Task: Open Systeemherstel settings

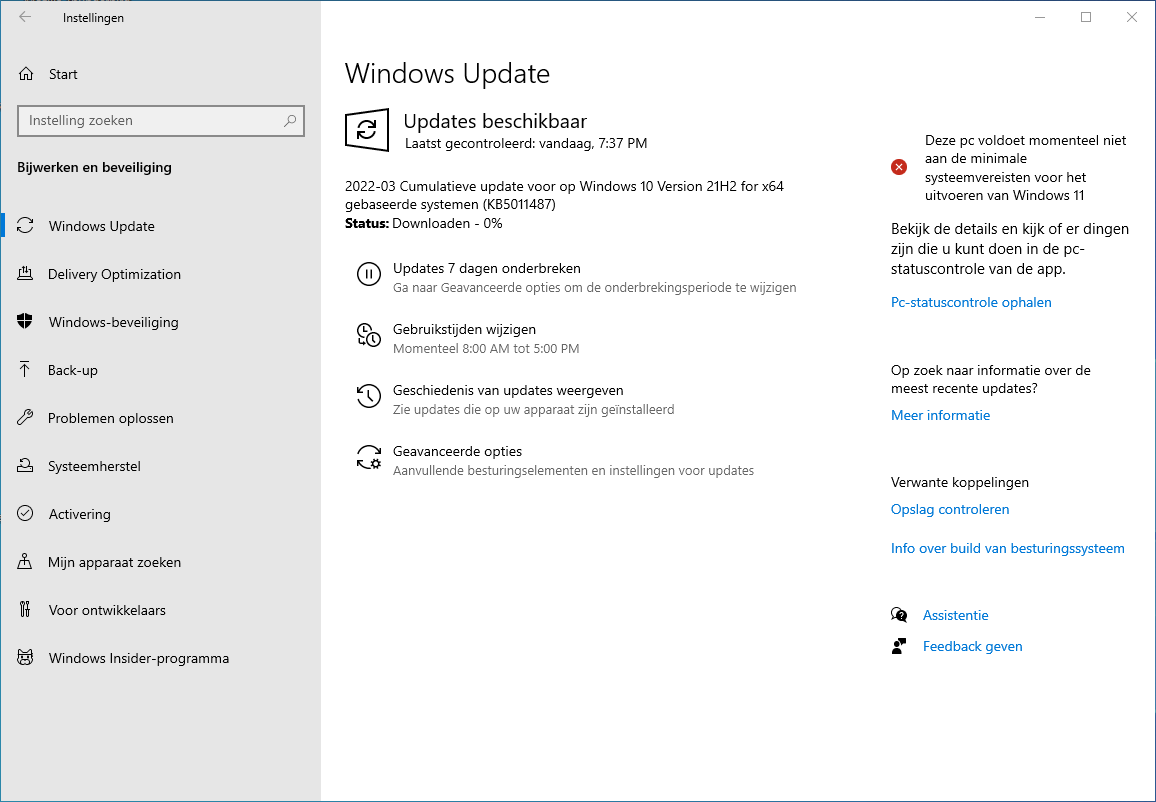Action: (94, 466)
